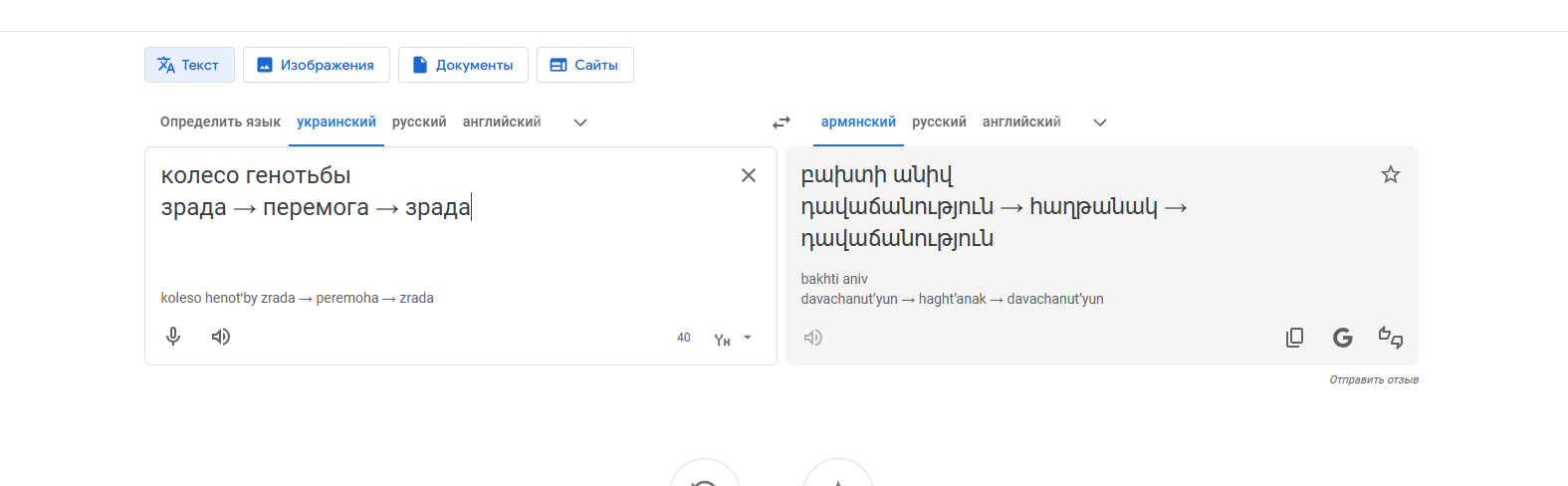The width and height of the screenshot is (1568, 486).
Task: Select the Текст translation mode
Action: [x=189, y=65]
